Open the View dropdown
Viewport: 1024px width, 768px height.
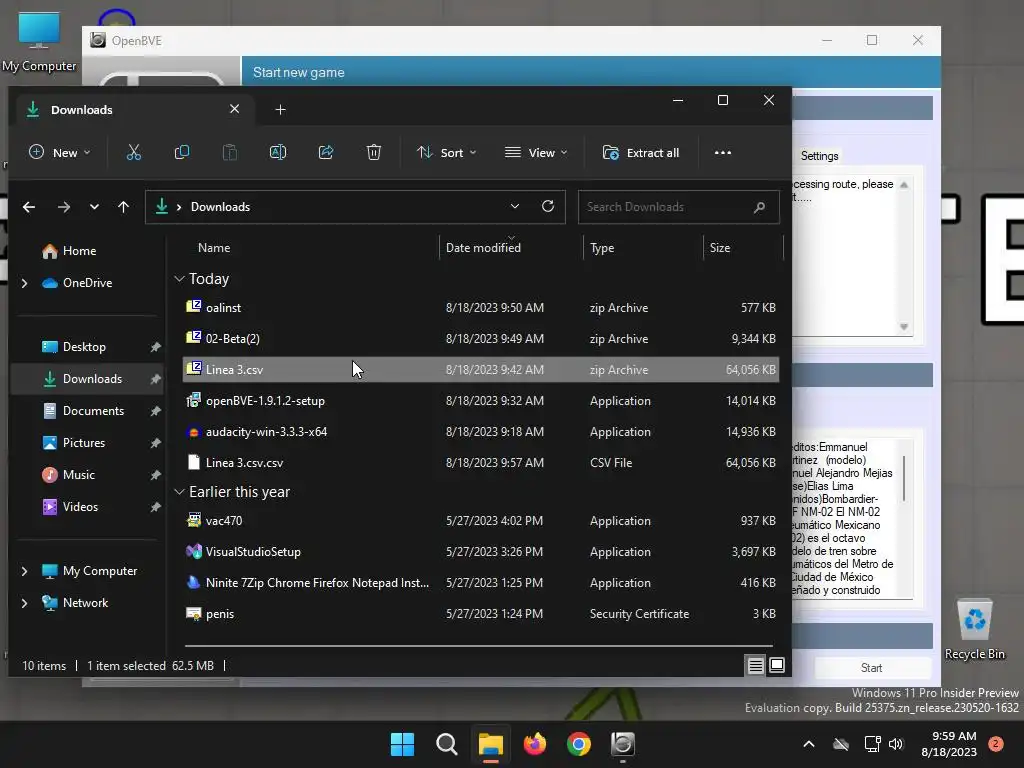click(x=536, y=153)
